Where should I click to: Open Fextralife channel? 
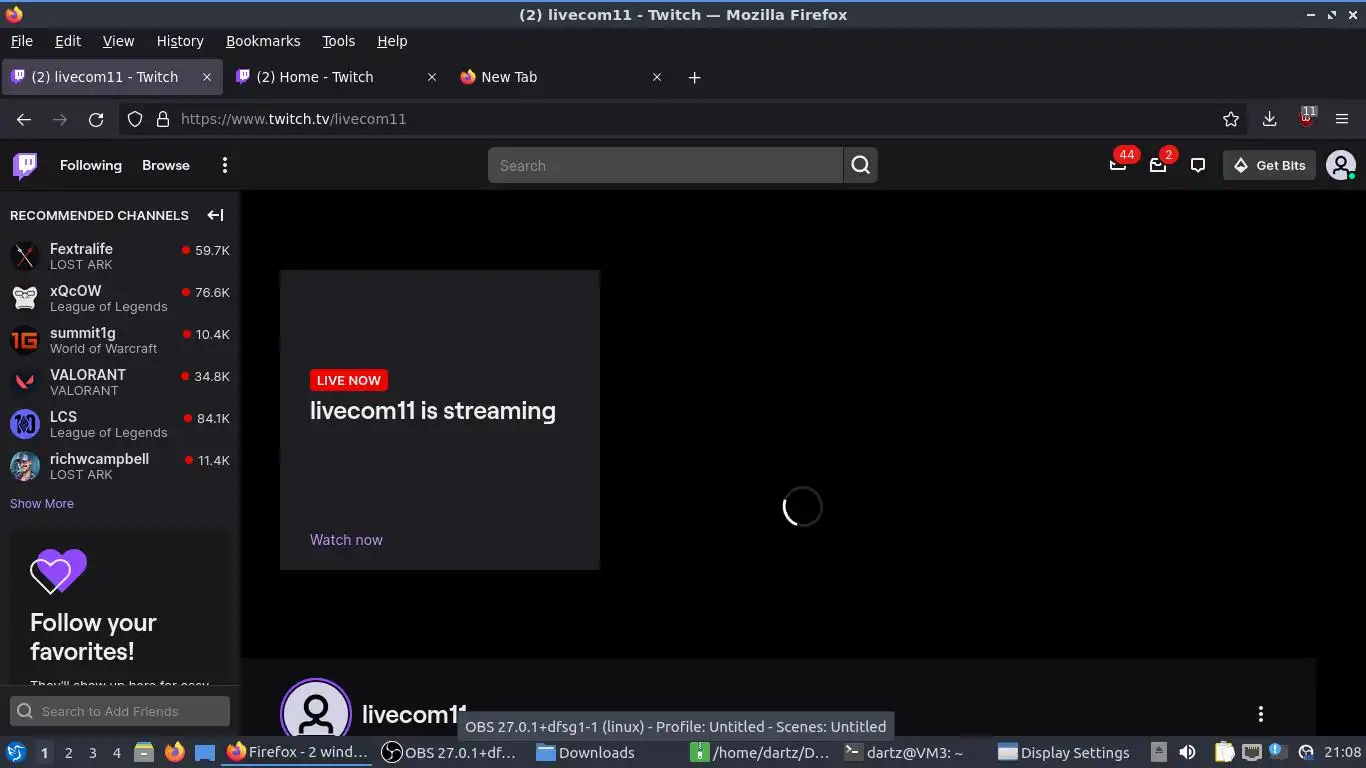pyautogui.click(x=120, y=256)
